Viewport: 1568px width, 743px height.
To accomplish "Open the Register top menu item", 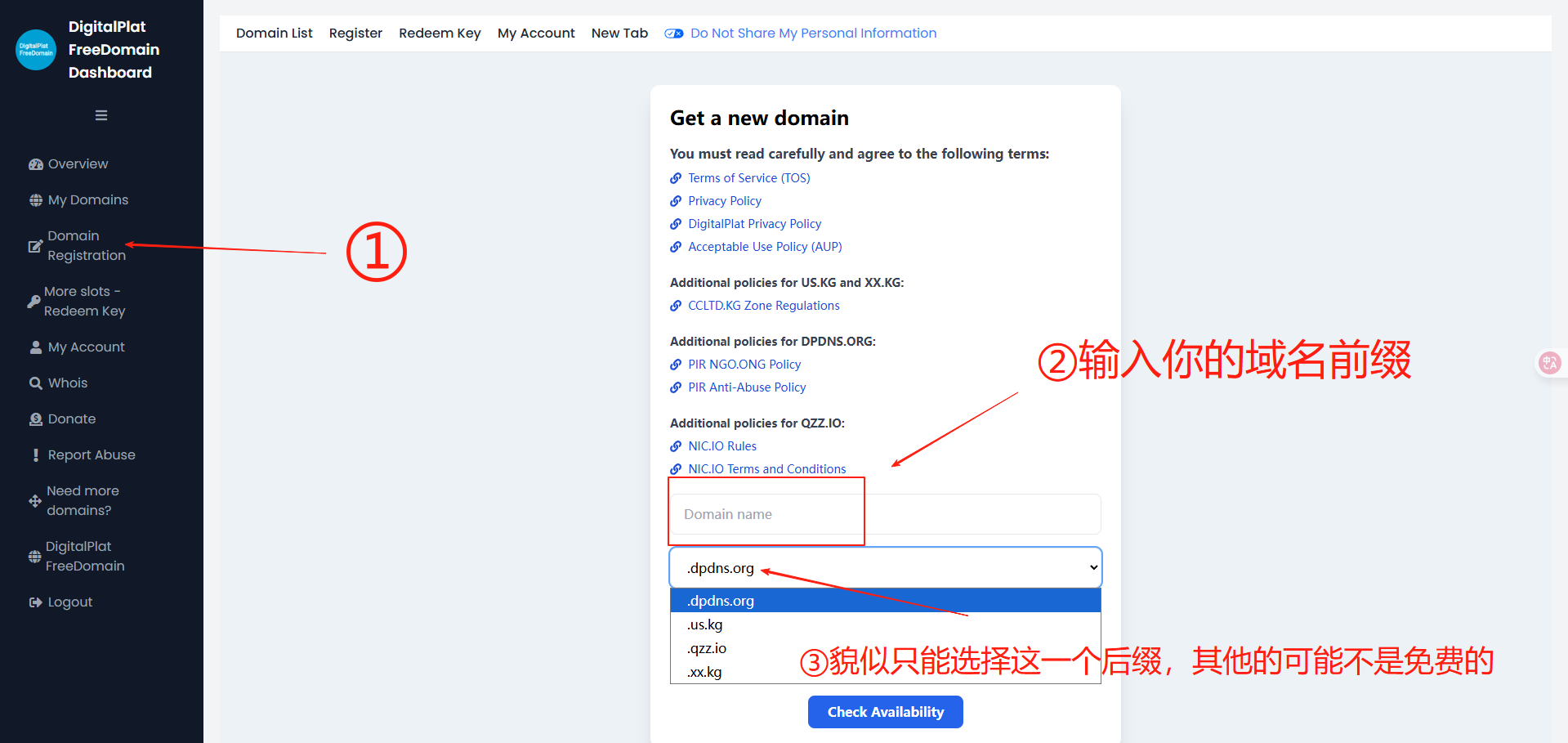I will 355,34.
